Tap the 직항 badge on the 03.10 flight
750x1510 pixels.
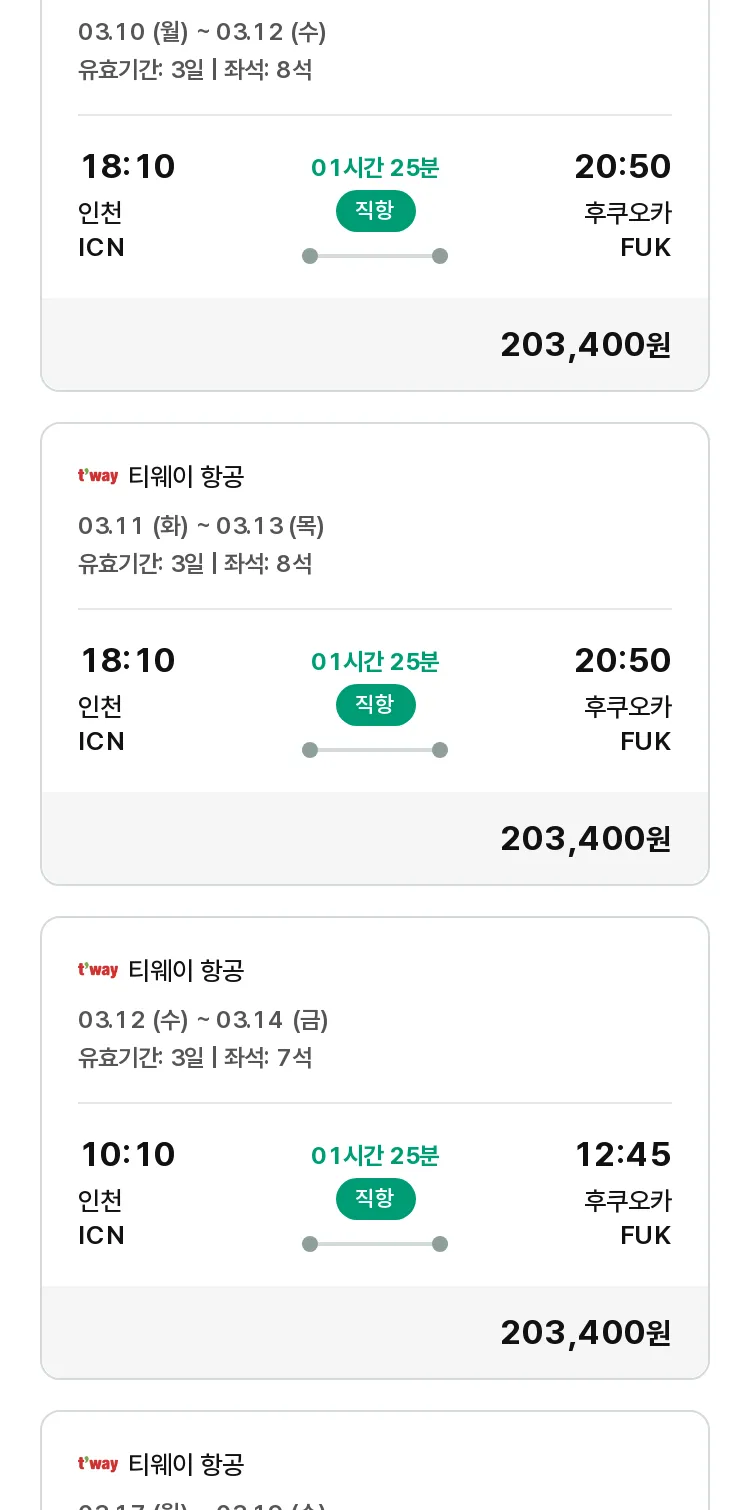click(375, 211)
